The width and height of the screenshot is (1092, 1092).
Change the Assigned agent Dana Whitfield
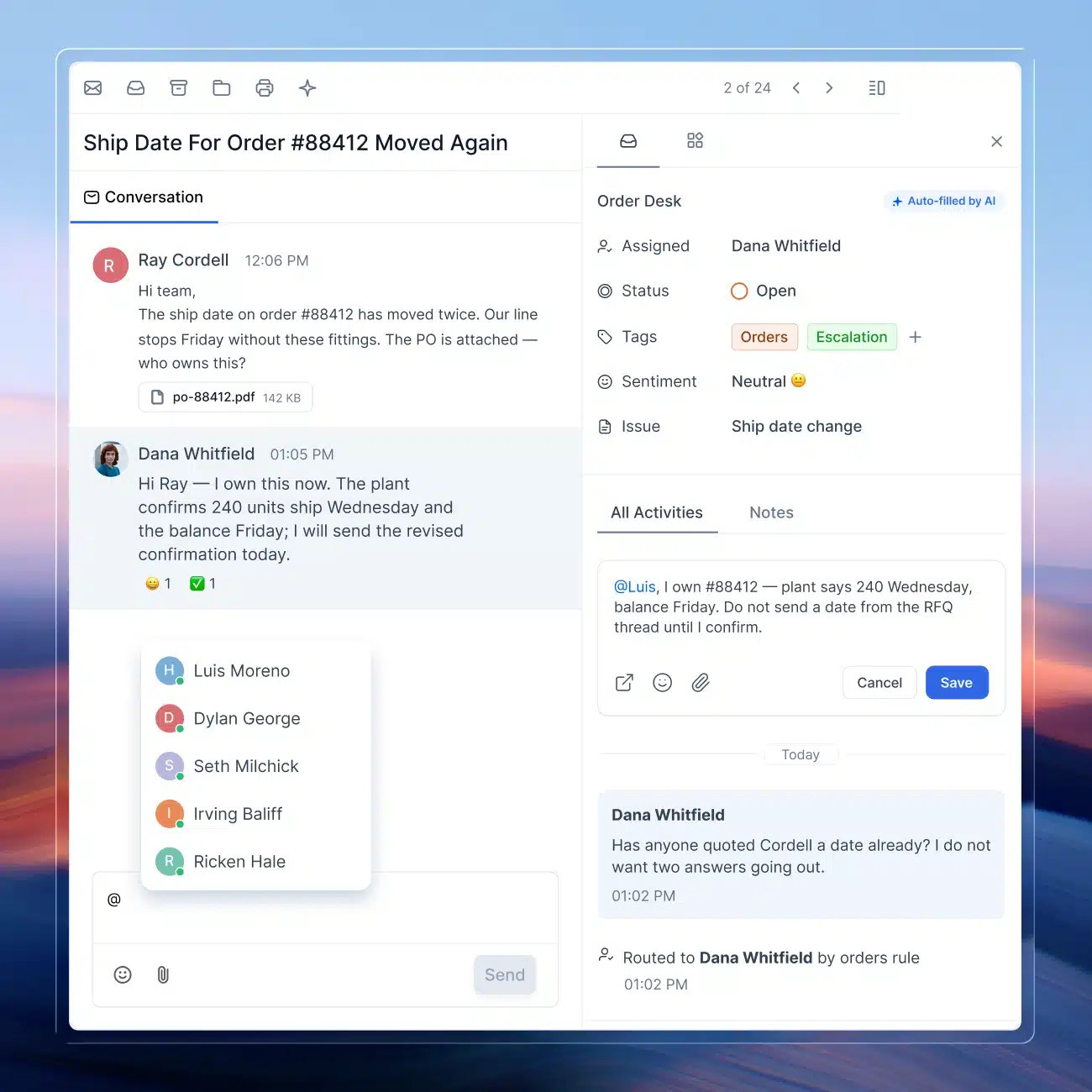tap(786, 246)
